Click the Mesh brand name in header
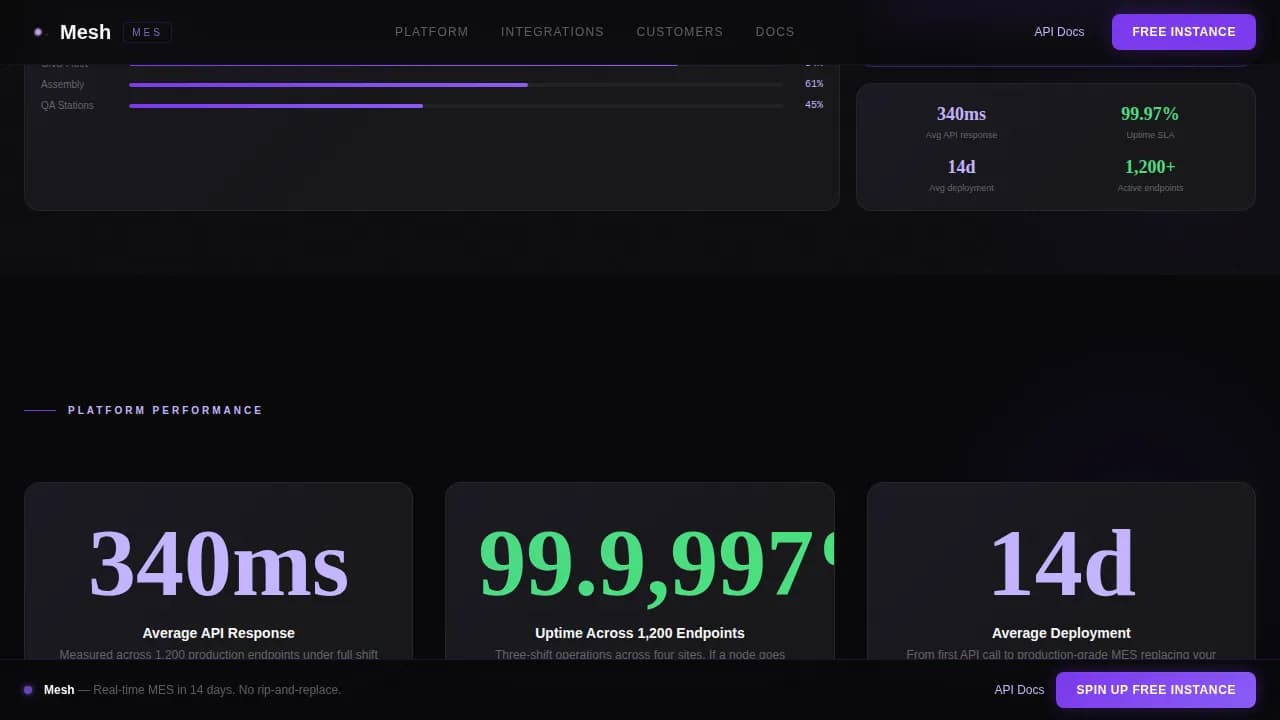Viewport: 1280px width, 720px height. 85,32
